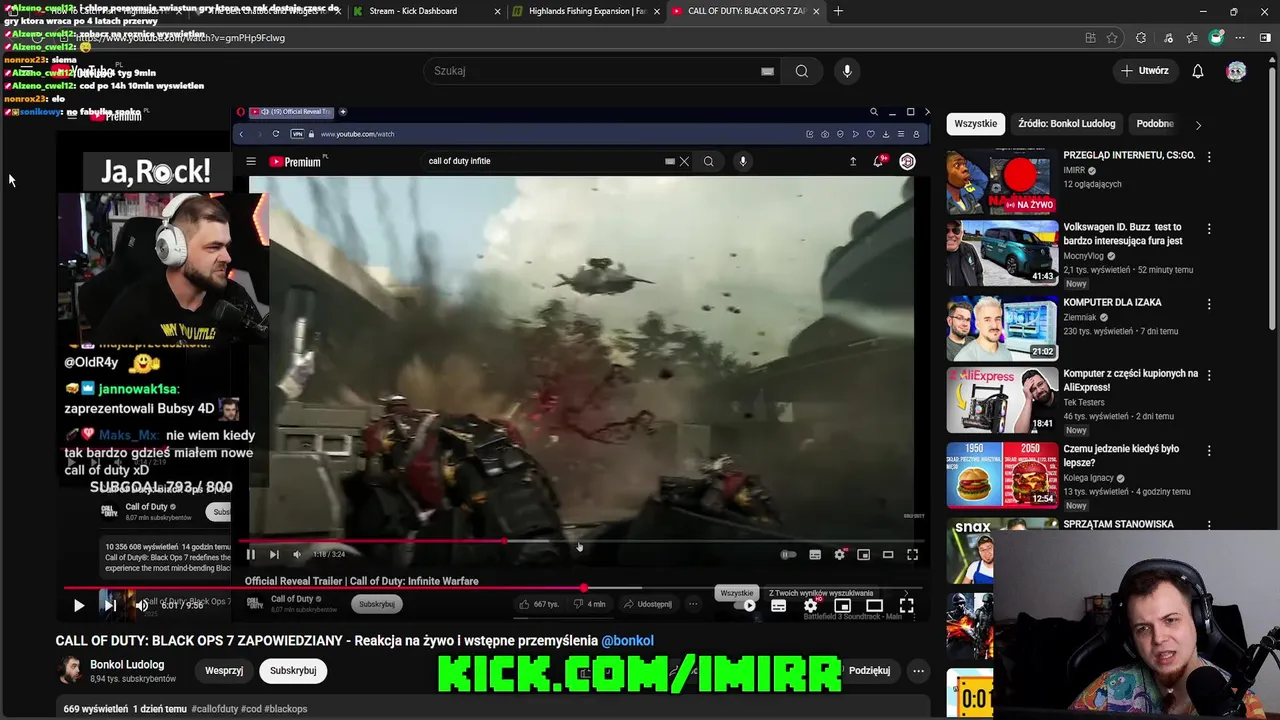
Task: Open AliExpress computer parts video thumbnail
Action: tap(1002, 400)
